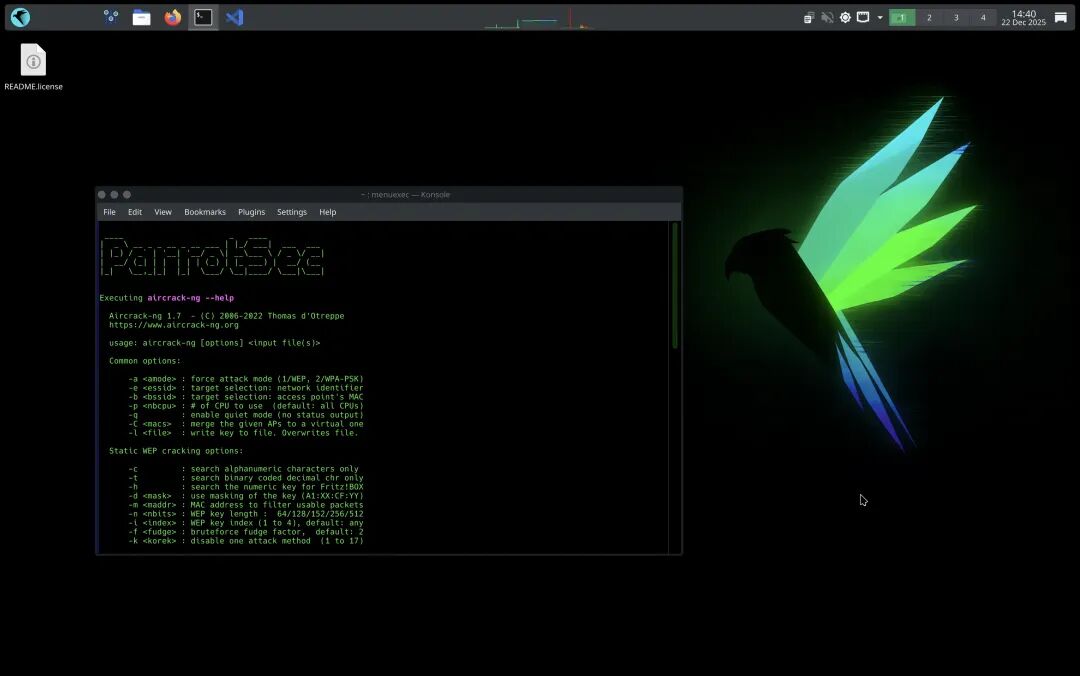Show the desktop using the panel's rightmost button
The width and height of the screenshot is (1080, 676).
point(1059,17)
